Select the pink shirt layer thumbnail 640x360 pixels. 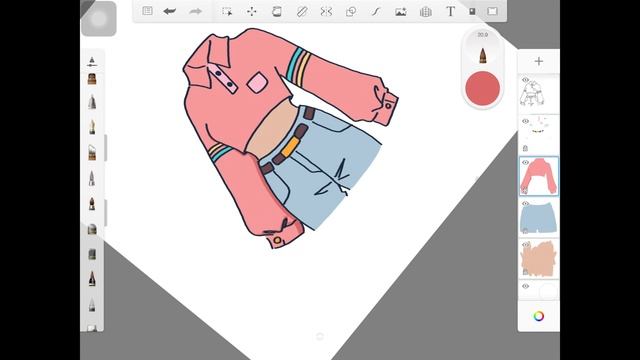pyautogui.click(x=539, y=176)
